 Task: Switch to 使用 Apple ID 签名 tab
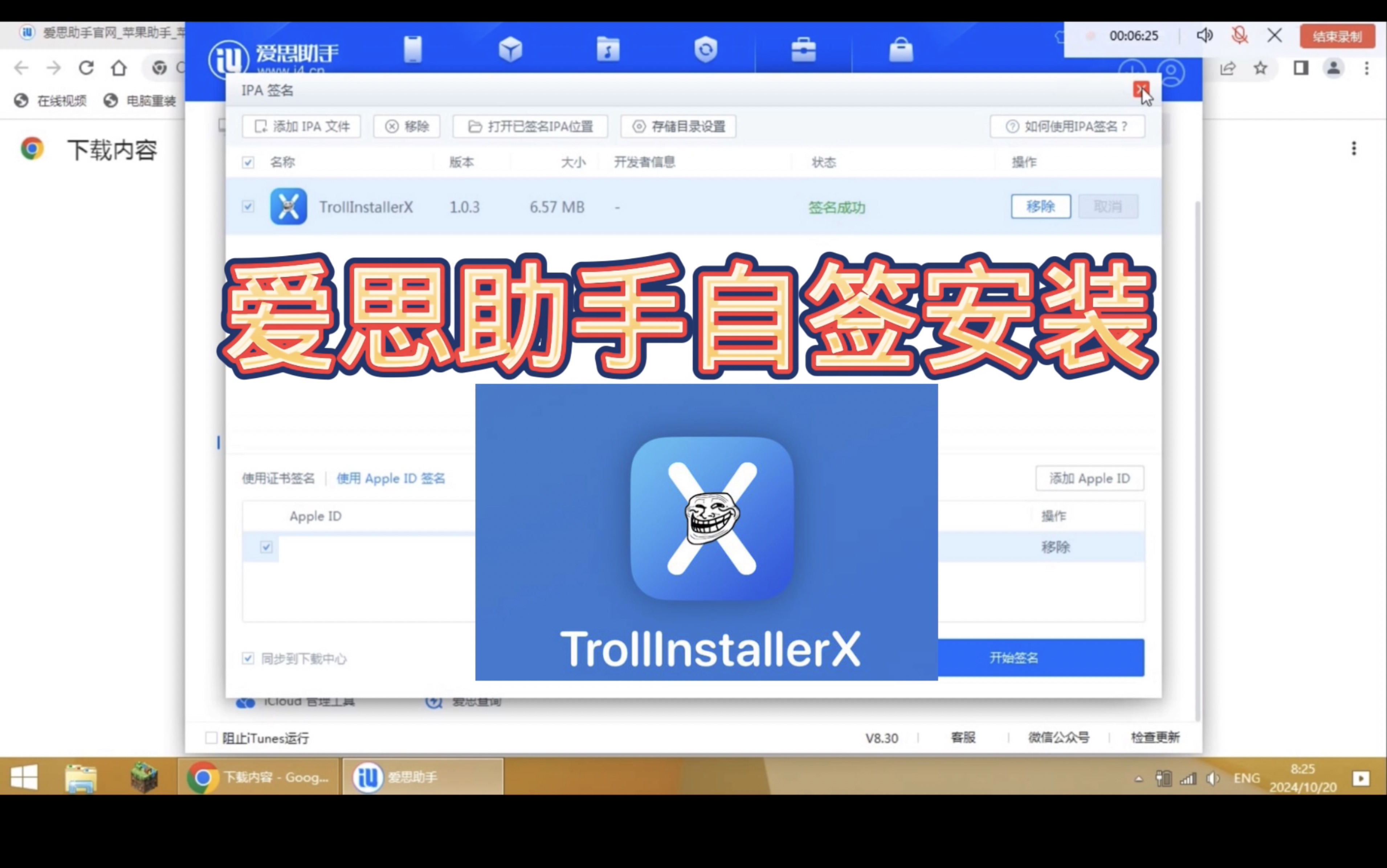point(391,478)
